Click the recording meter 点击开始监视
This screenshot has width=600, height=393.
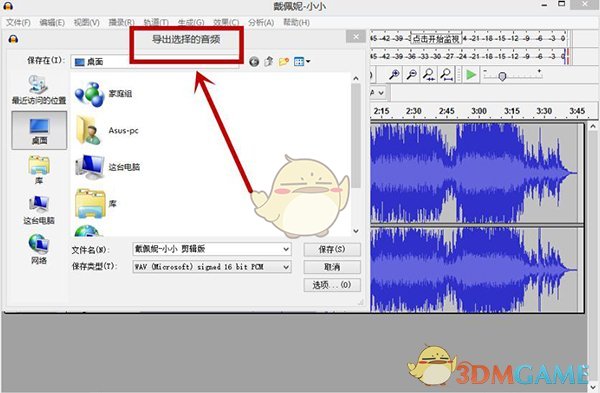pos(435,39)
